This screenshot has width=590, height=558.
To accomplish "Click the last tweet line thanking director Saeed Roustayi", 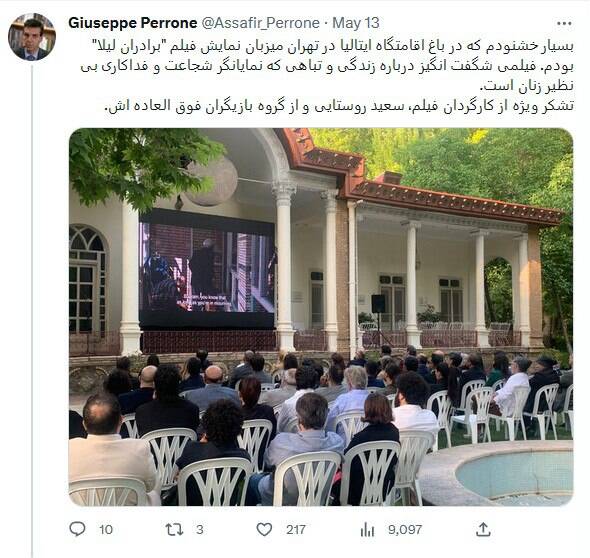I will [x=339, y=106].
